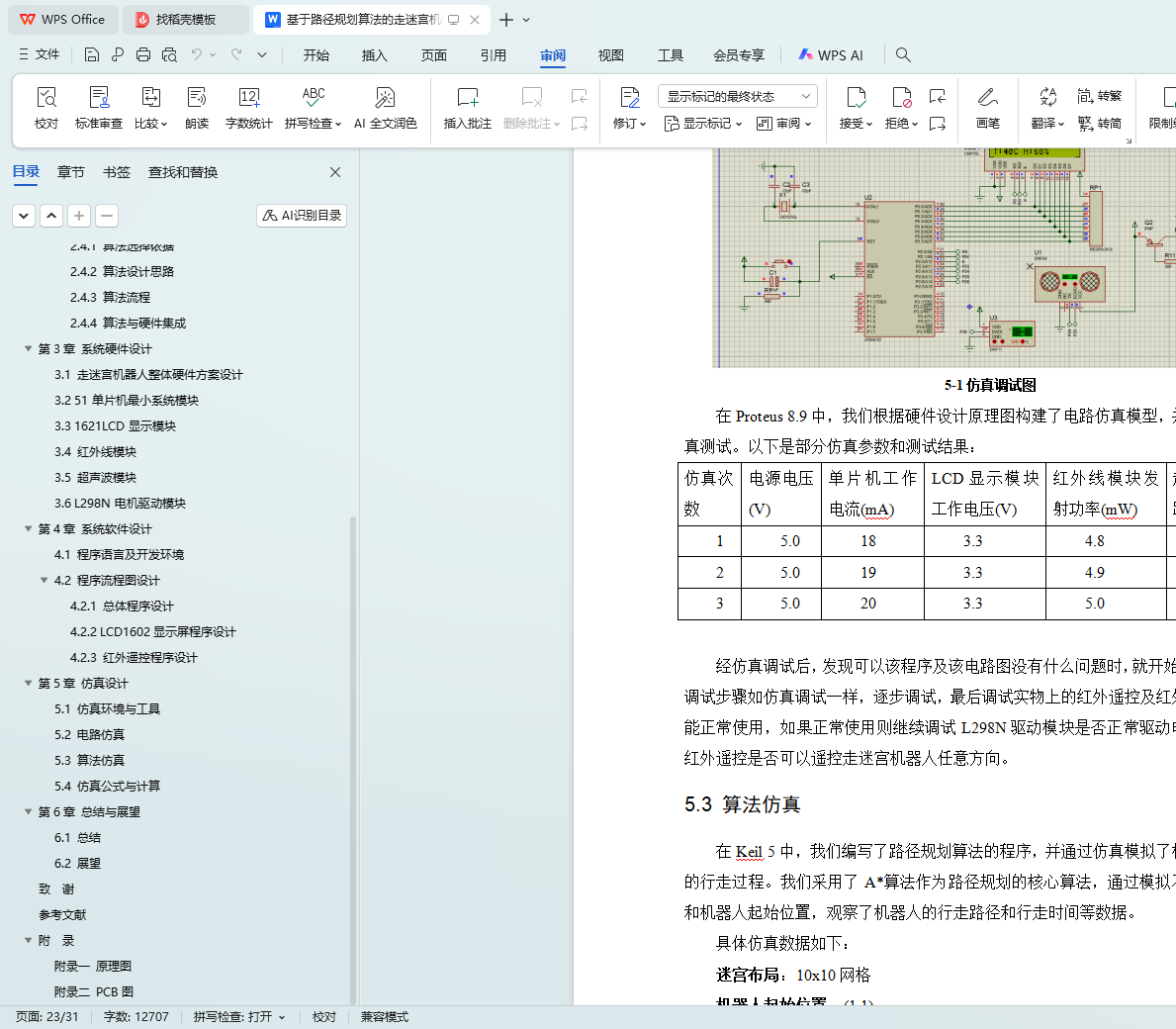Viewport: 1176px width, 1029px height.
Task: Switch to the 插入 ribbon tab
Action: 374,55
